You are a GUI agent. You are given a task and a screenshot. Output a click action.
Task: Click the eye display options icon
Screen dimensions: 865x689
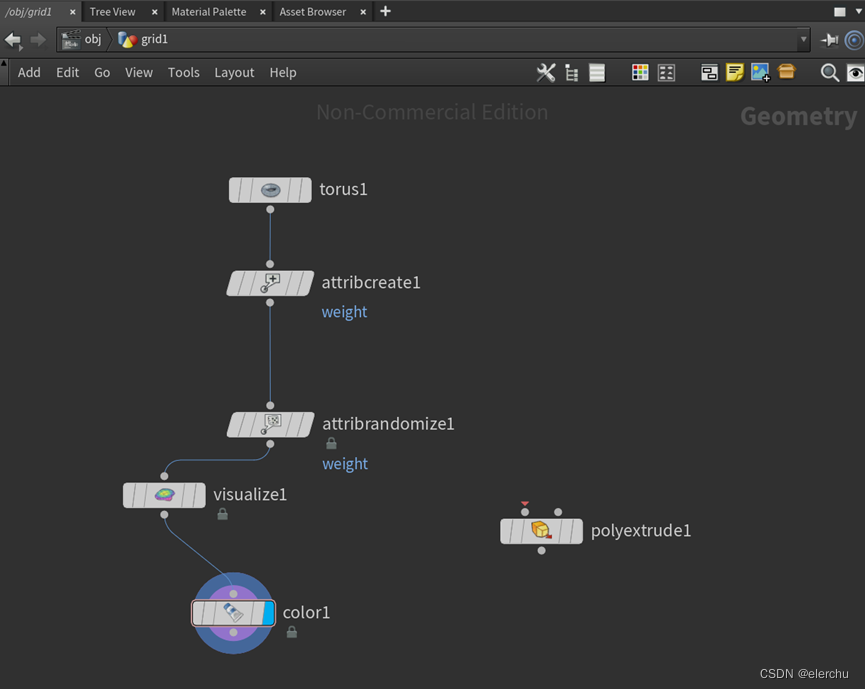tap(855, 73)
